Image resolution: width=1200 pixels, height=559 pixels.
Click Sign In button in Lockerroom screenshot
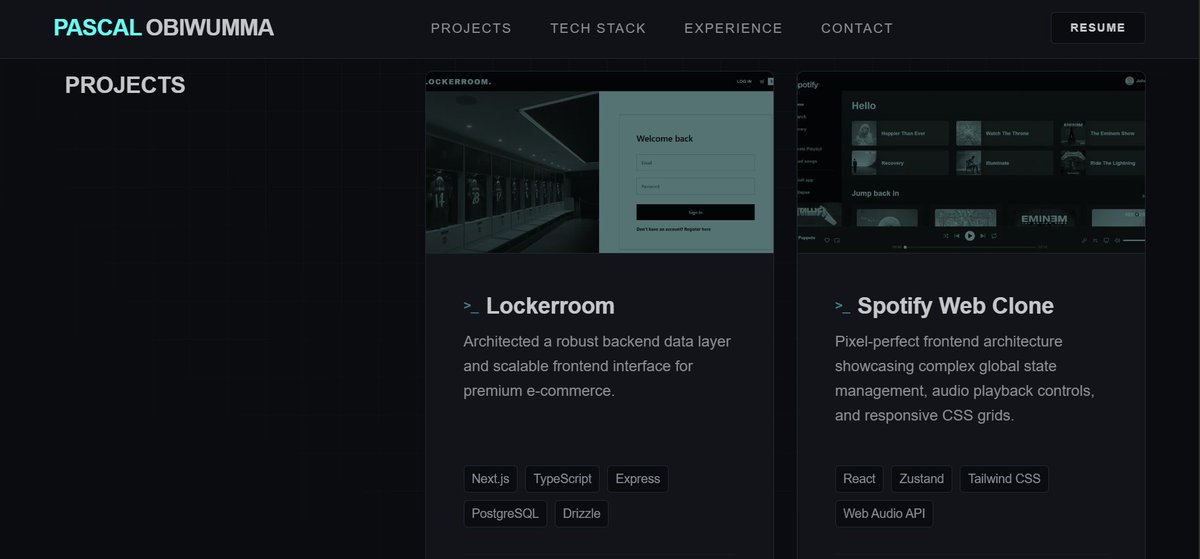click(x=695, y=212)
